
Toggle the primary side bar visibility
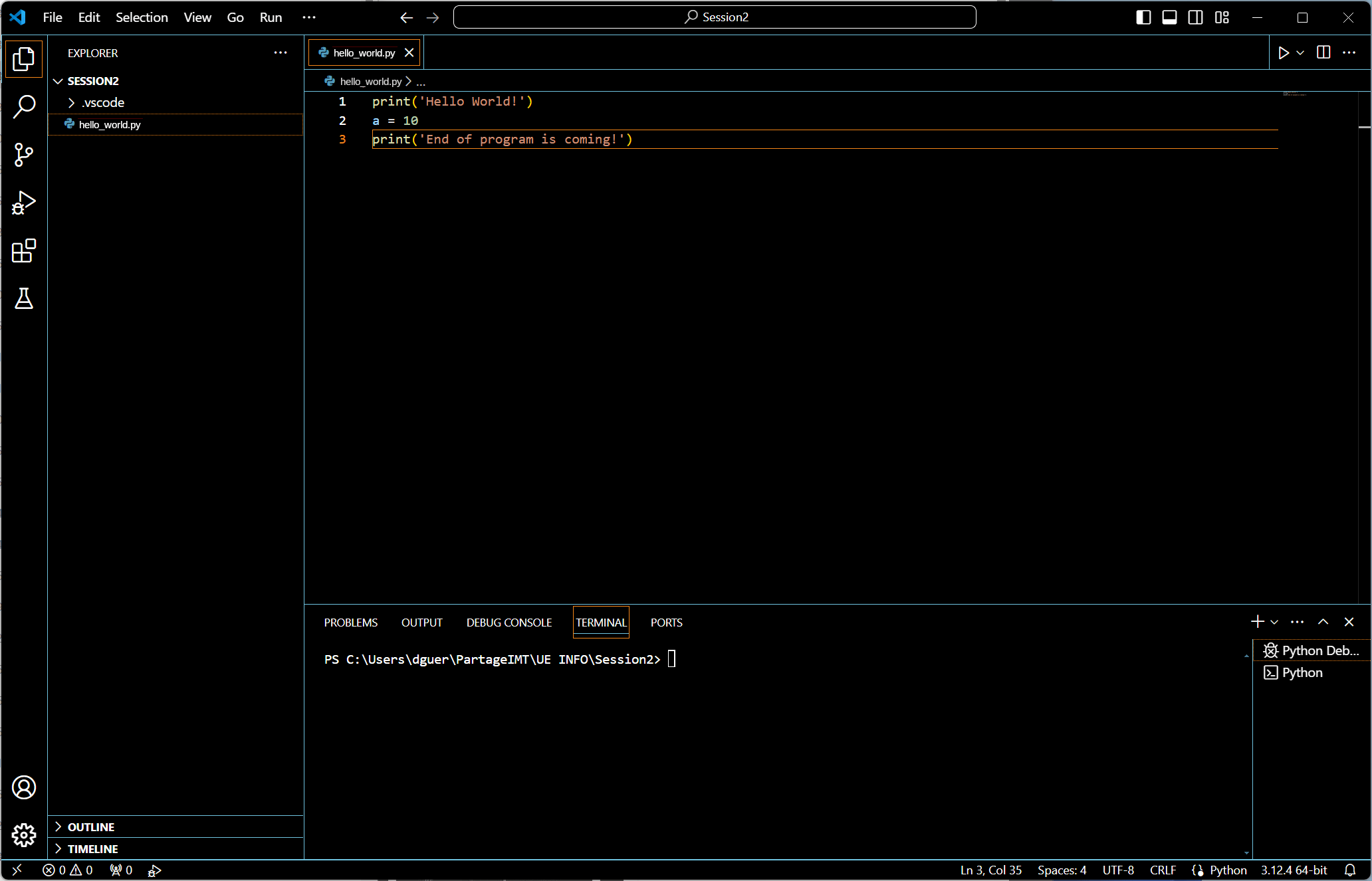click(x=1143, y=17)
